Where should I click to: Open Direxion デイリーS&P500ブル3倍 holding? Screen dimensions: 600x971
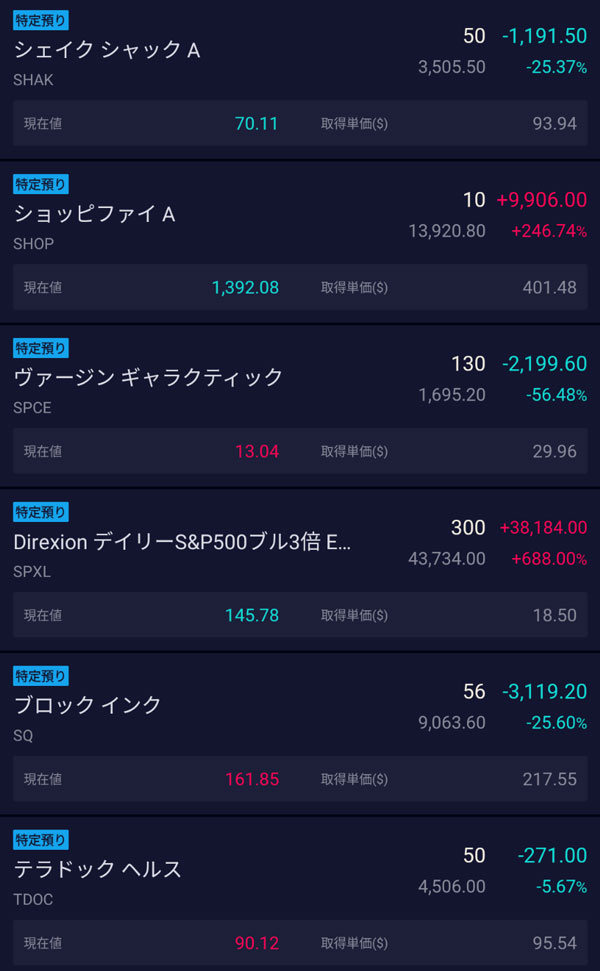(183, 542)
